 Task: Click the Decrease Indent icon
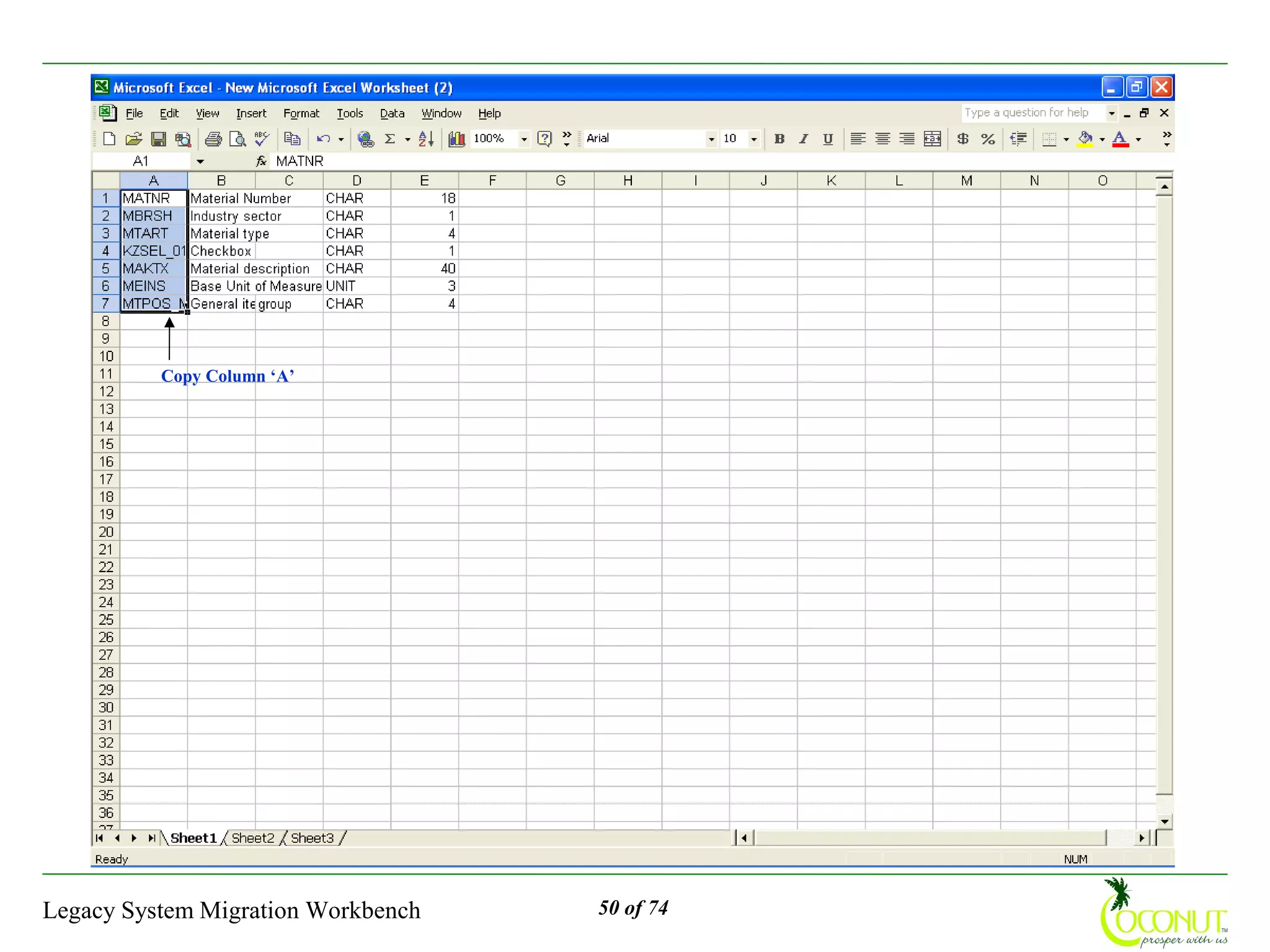(x=1018, y=139)
